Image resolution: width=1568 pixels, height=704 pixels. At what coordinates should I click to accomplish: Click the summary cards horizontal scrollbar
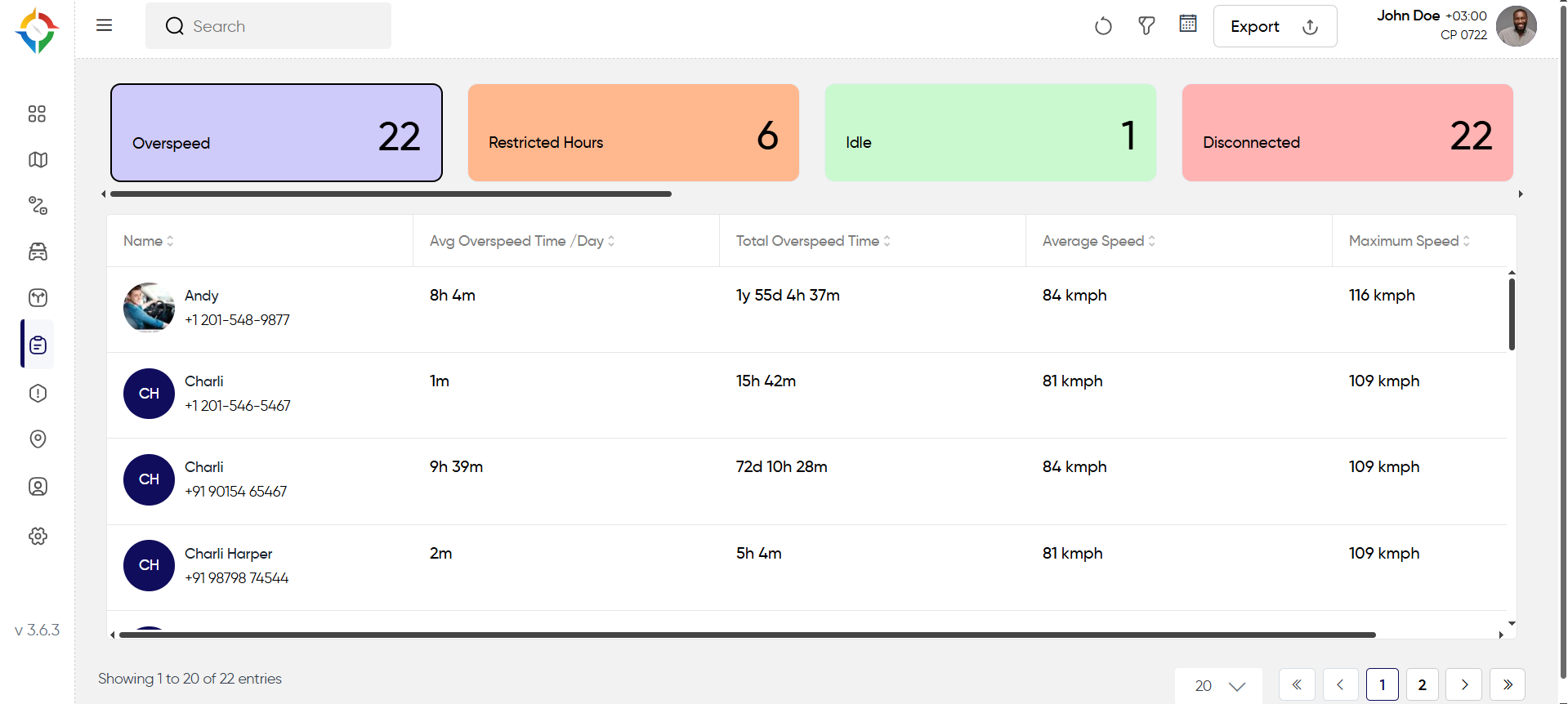[x=391, y=194]
